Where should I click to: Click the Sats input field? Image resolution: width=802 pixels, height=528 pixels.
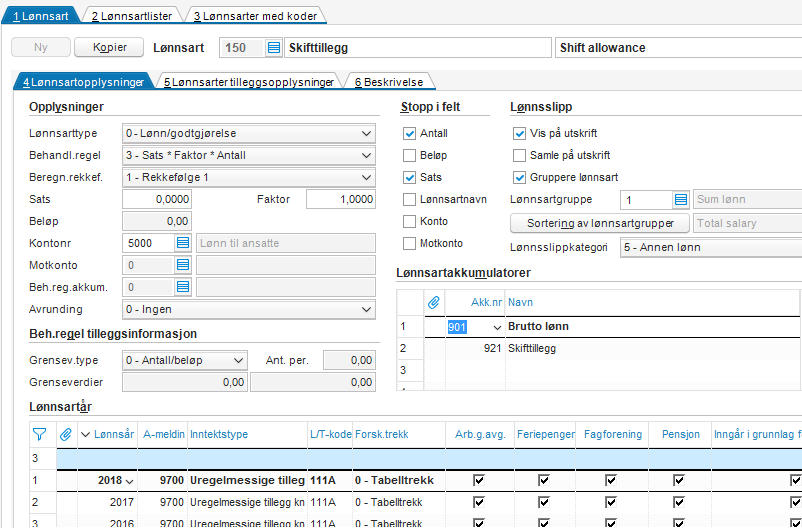[157, 200]
